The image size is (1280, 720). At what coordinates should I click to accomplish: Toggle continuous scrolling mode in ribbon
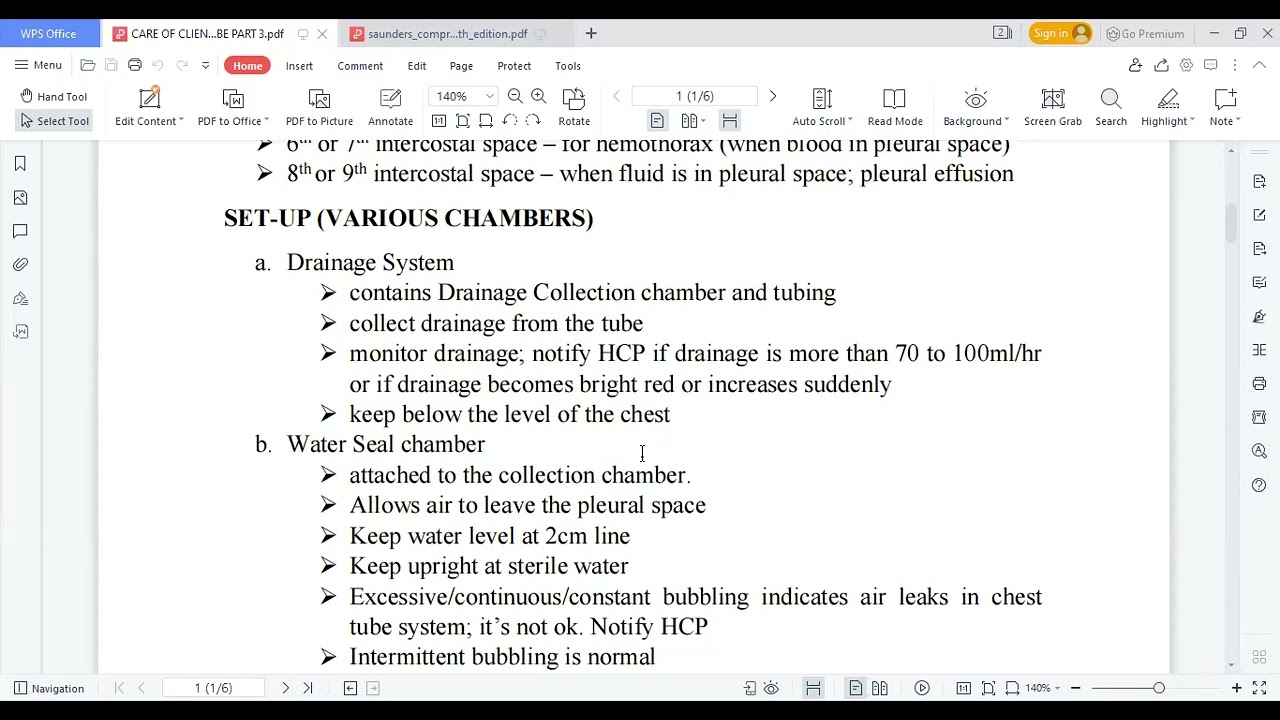pyautogui.click(x=730, y=121)
